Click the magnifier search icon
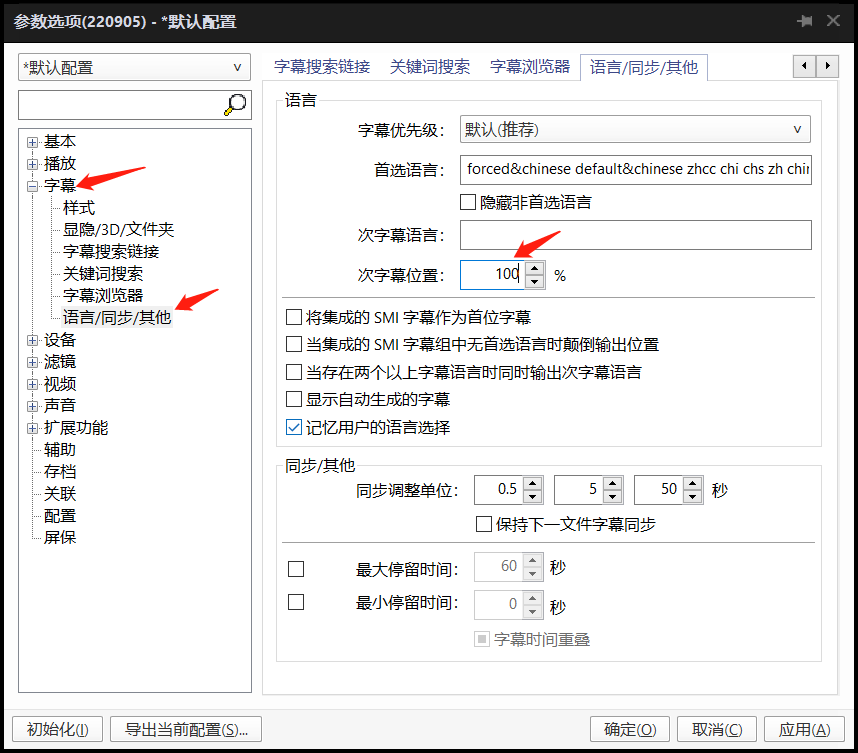 (236, 104)
